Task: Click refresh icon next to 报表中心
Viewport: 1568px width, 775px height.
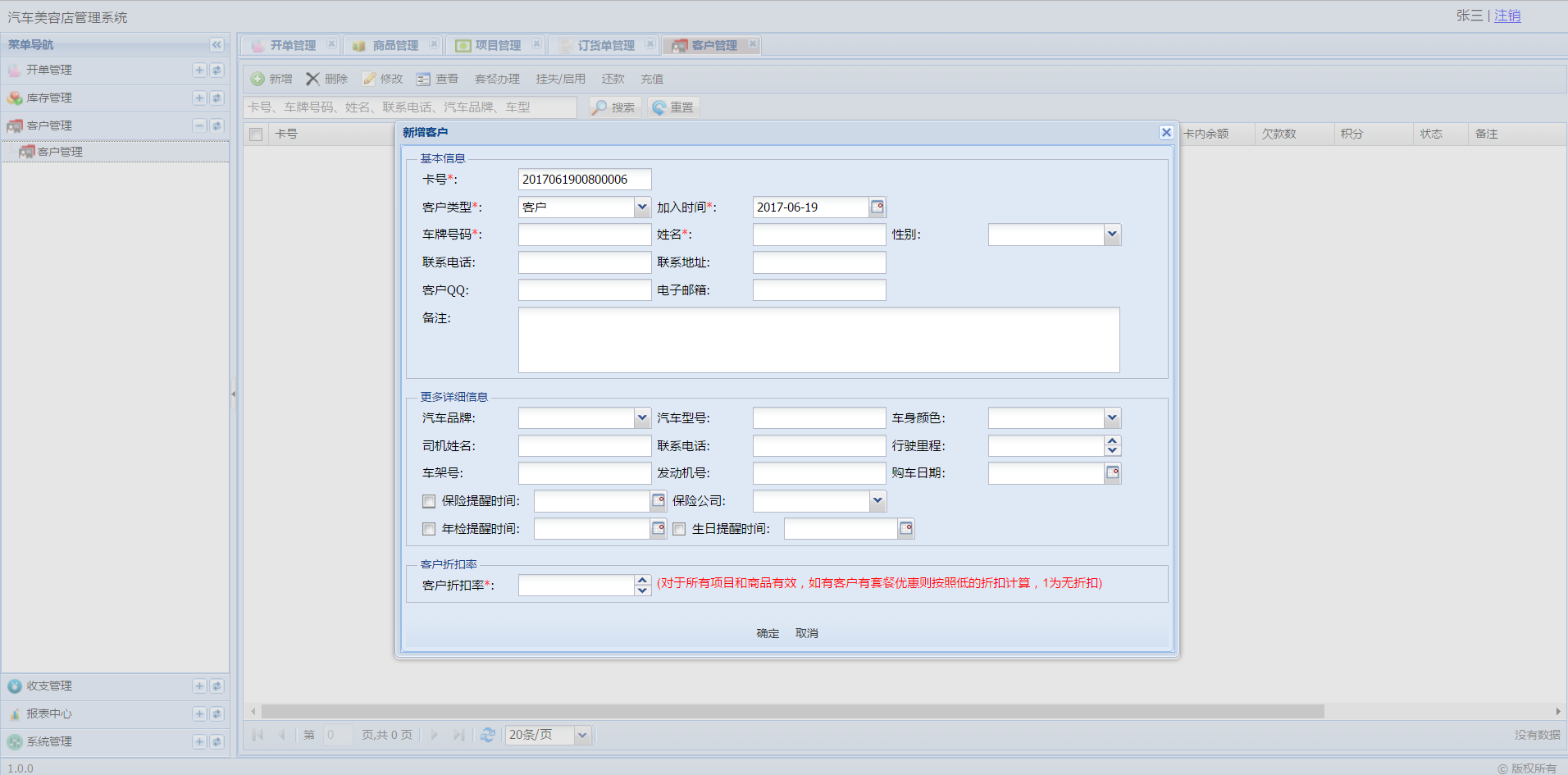Action: [x=217, y=714]
